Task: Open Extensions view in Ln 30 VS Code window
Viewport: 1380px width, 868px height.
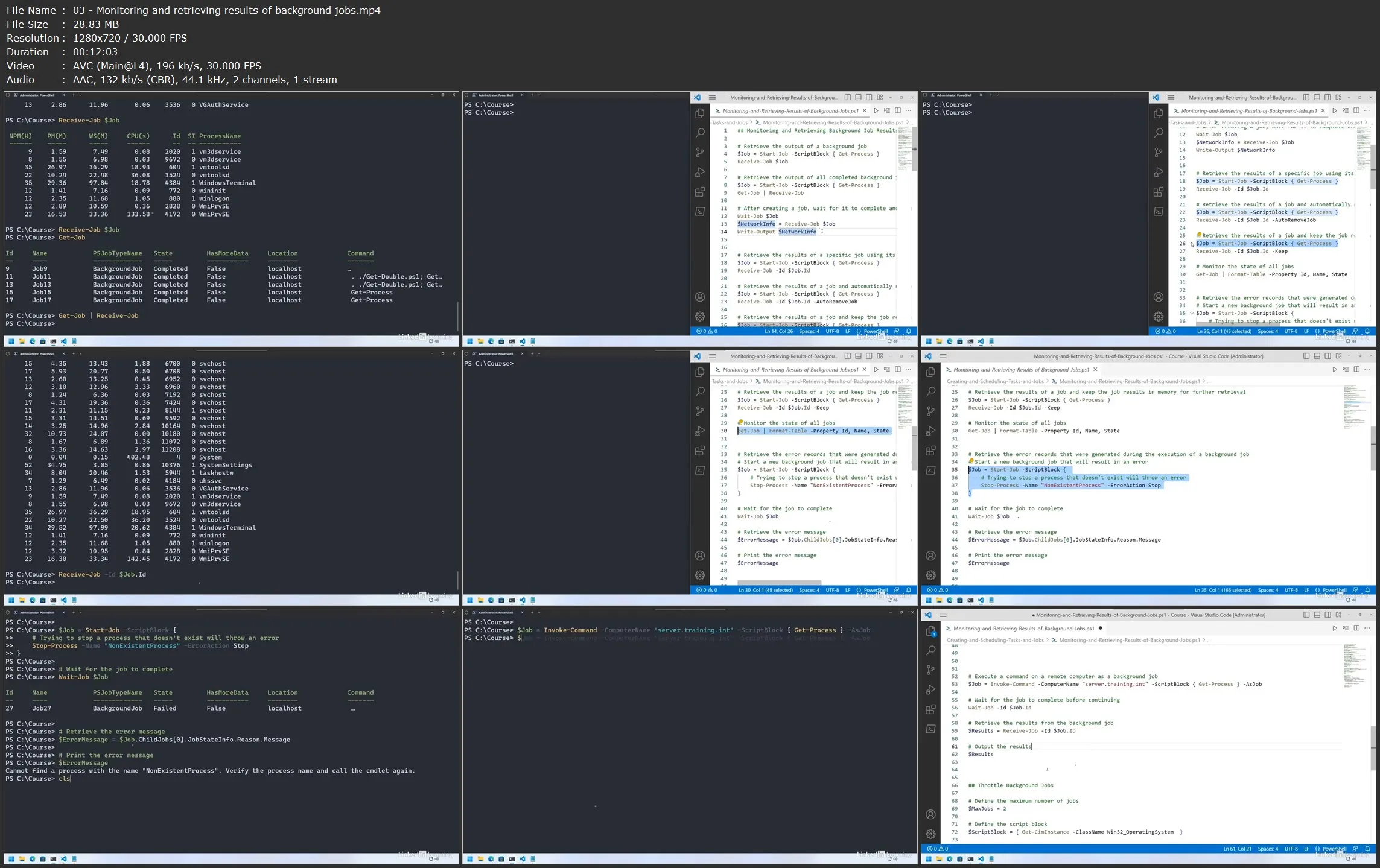Action: tap(699, 451)
